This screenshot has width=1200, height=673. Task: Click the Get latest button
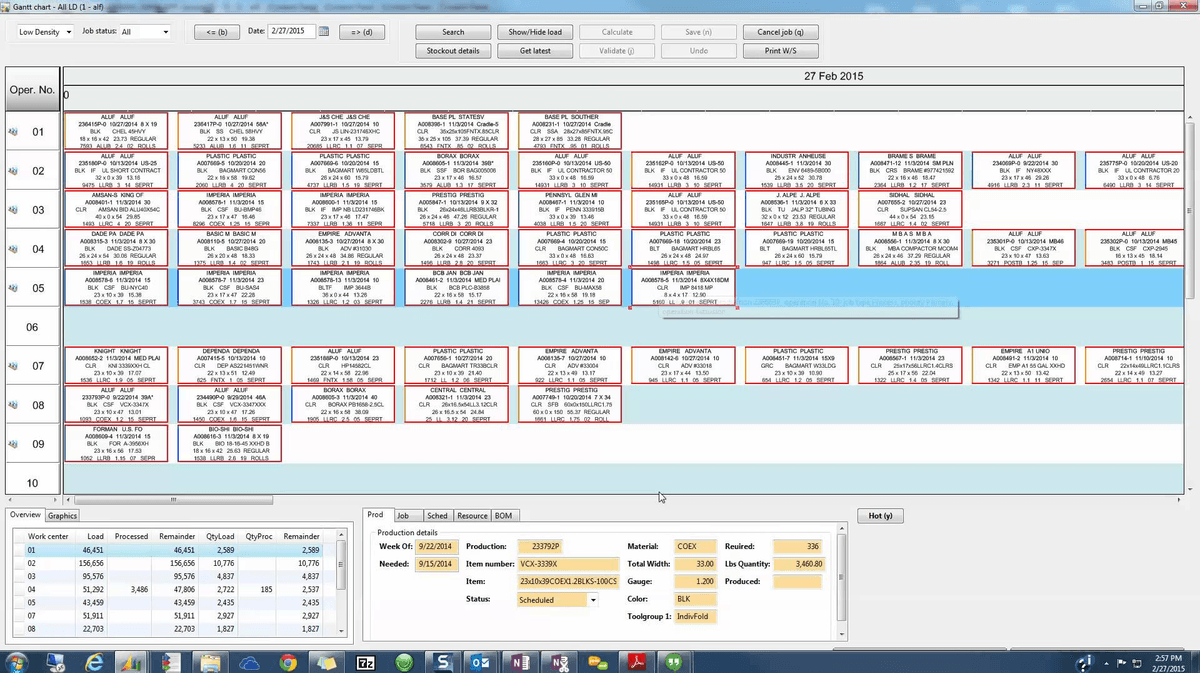(x=534, y=50)
